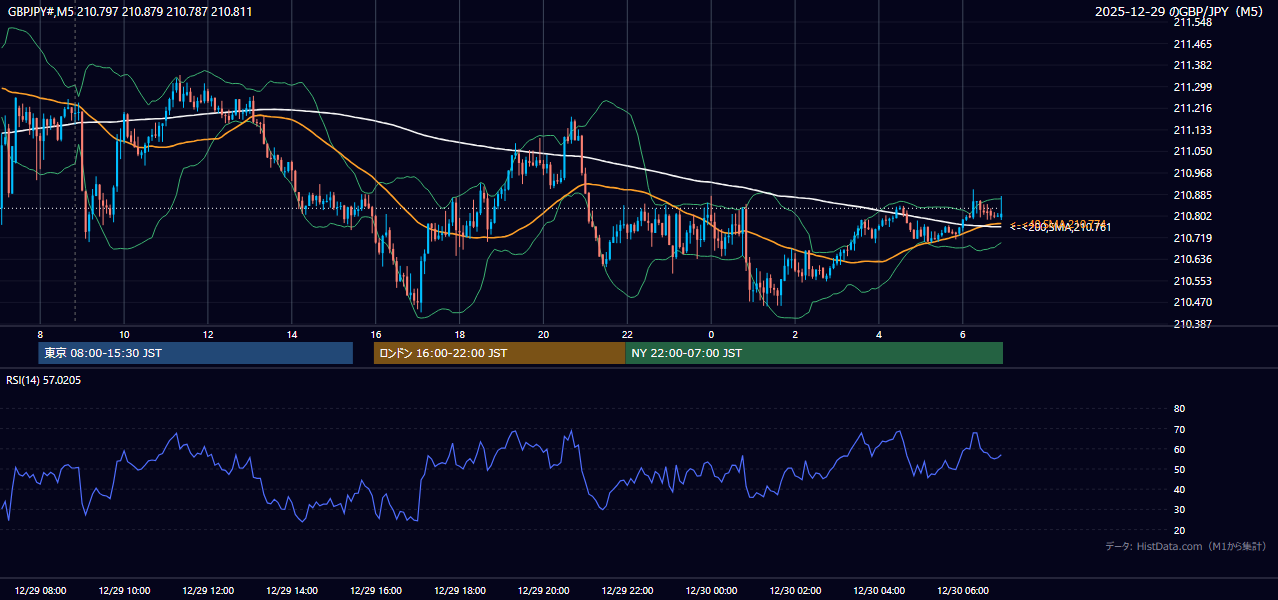Click the 12/29 20:00 date label

coord(544,590)
